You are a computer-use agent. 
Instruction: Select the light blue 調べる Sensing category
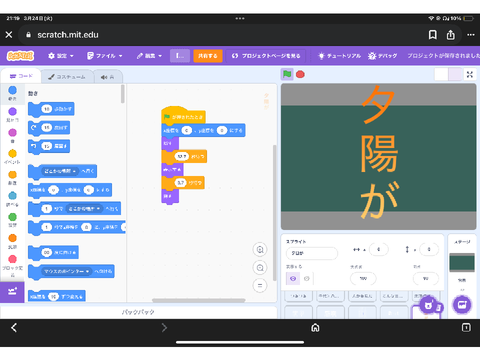coord(12,199)
